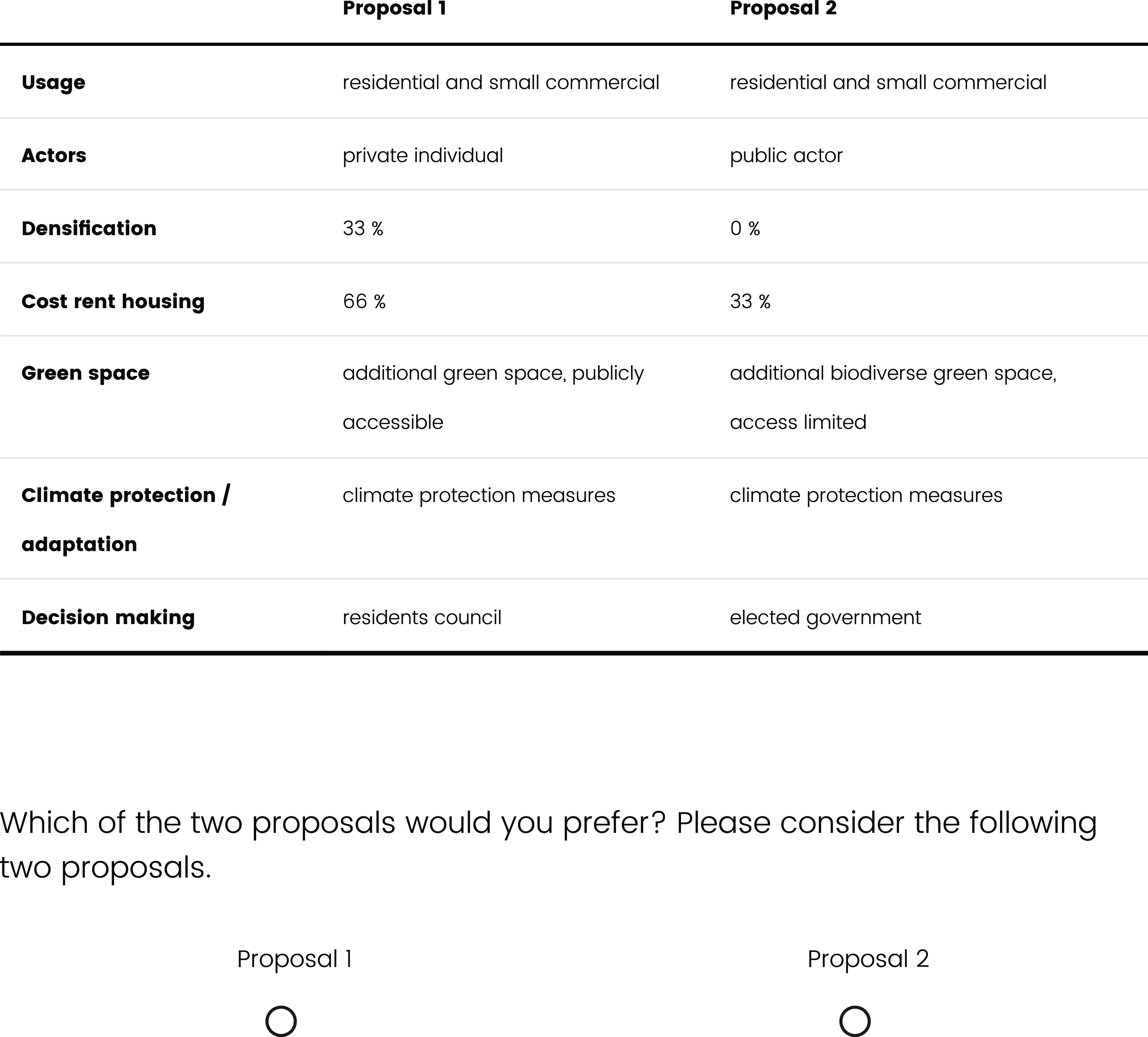
Task: Select the Proposal 1 radio button
Action: click(281, 1021)
